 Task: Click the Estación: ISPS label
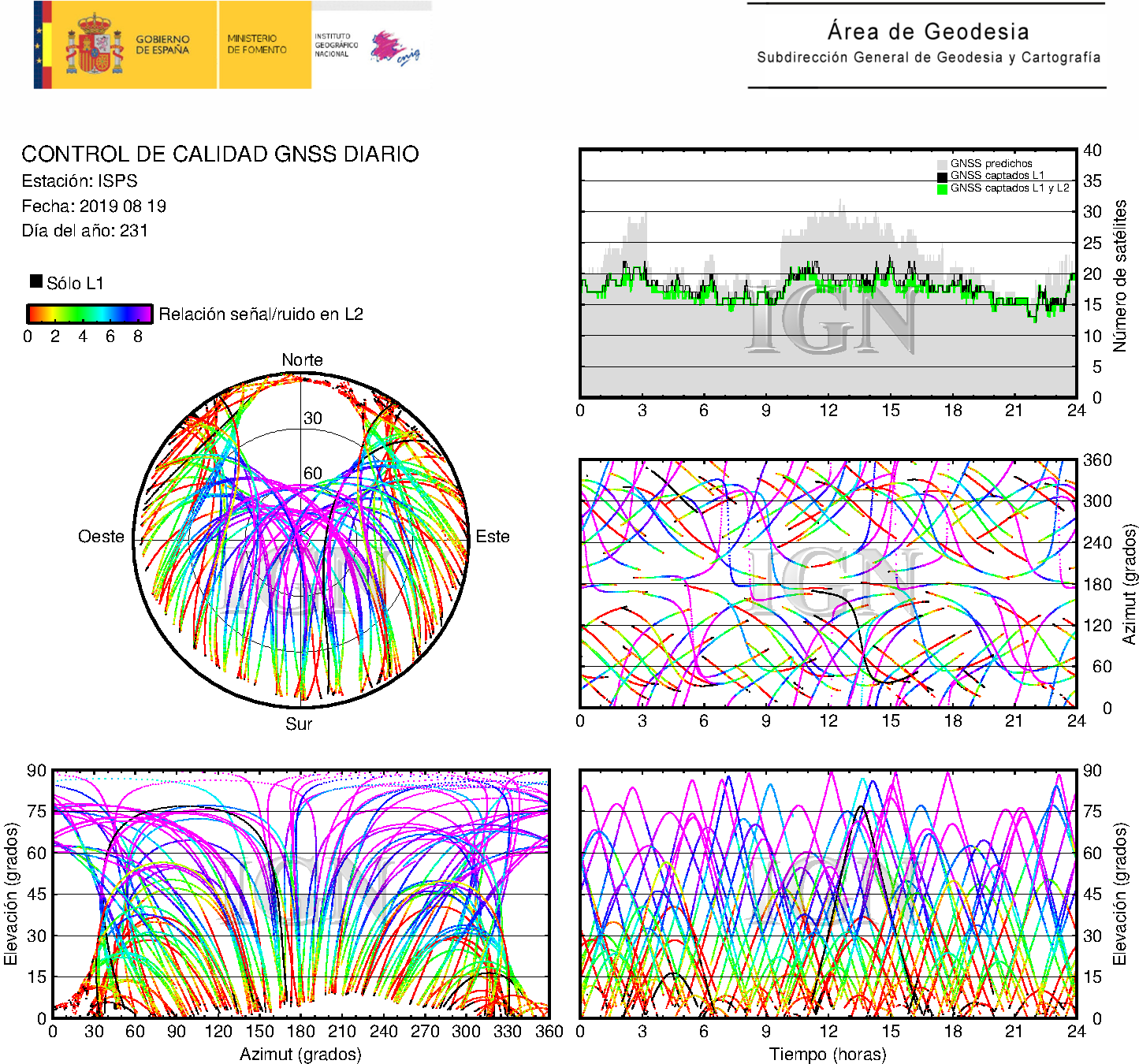pos(80,181)
